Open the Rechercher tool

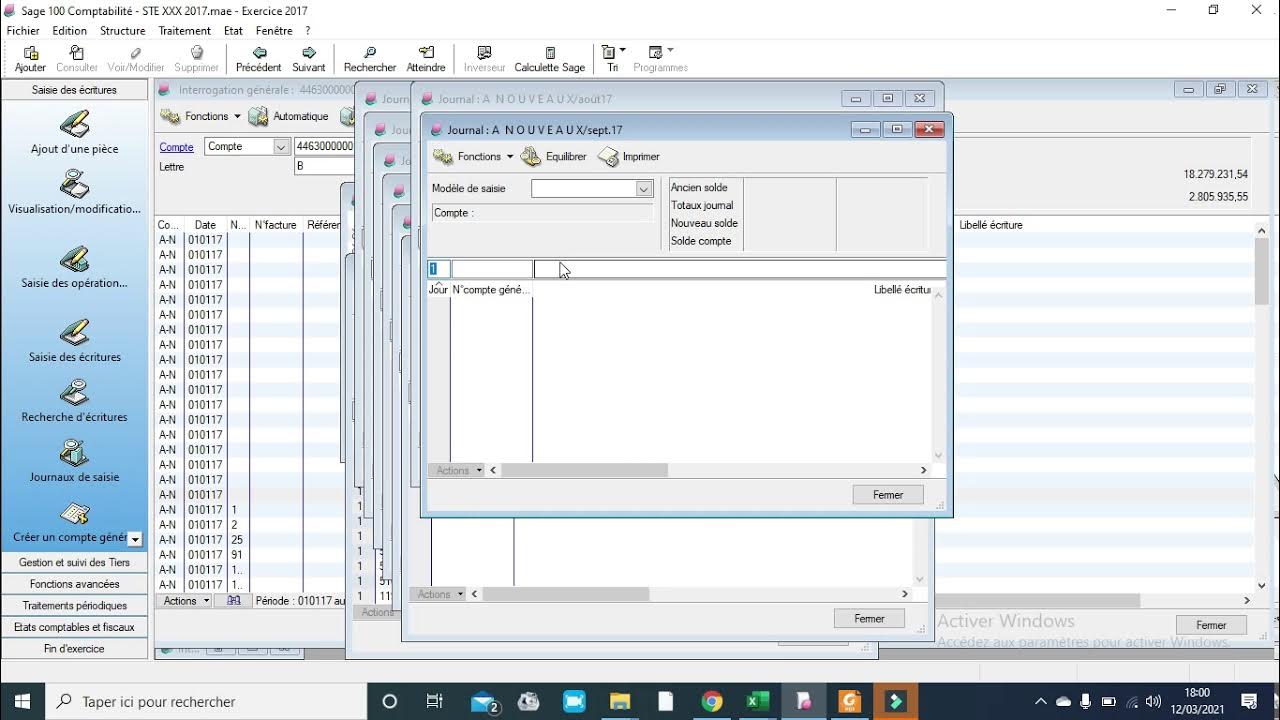coord(370,59)
